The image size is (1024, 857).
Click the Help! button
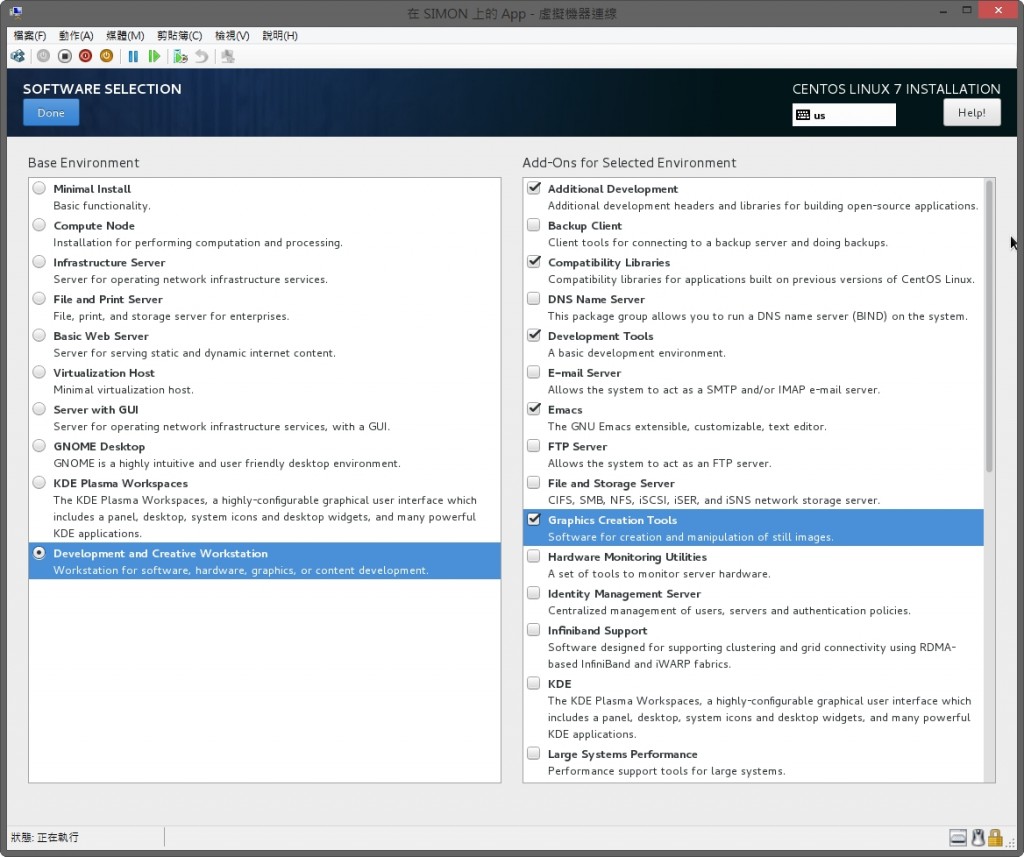(971, 112)
